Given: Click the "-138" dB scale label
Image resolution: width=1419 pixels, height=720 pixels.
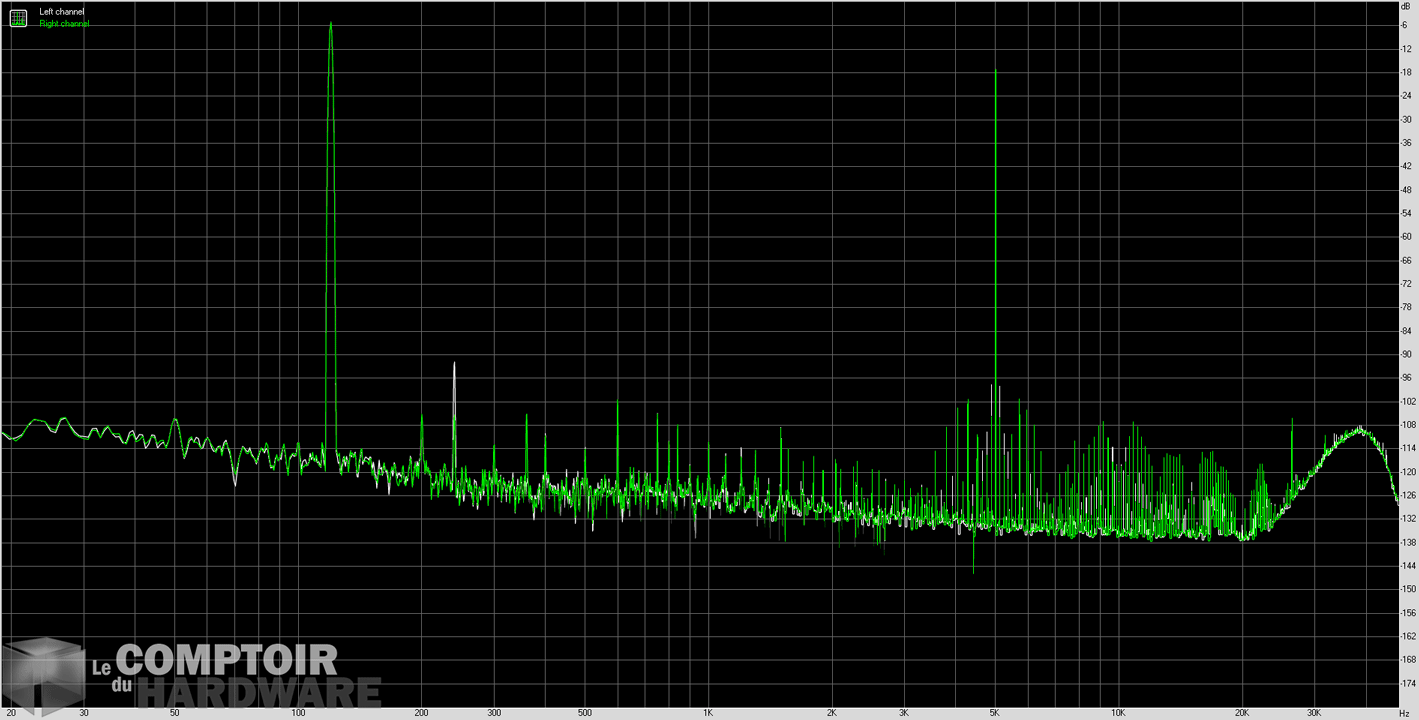Looking at the screenshot, I should [x=1408, y=541].
